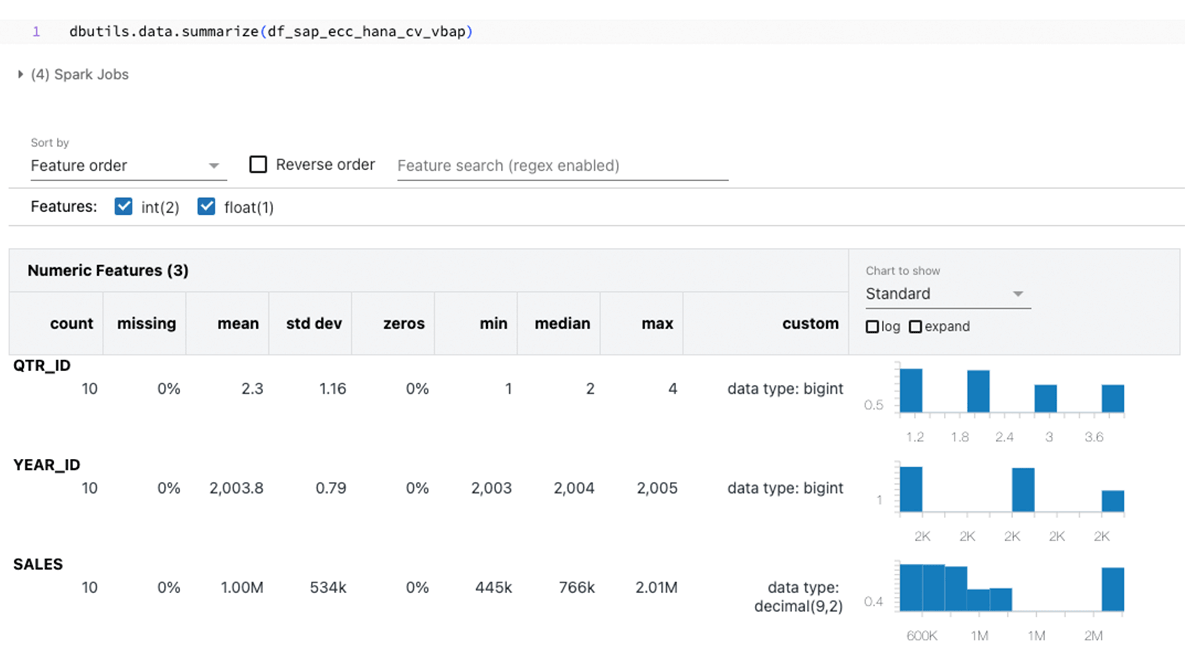The image size is (1200, 671).
Task: Enable the Reverse order checkbox
Action: (x=258, y=164)
